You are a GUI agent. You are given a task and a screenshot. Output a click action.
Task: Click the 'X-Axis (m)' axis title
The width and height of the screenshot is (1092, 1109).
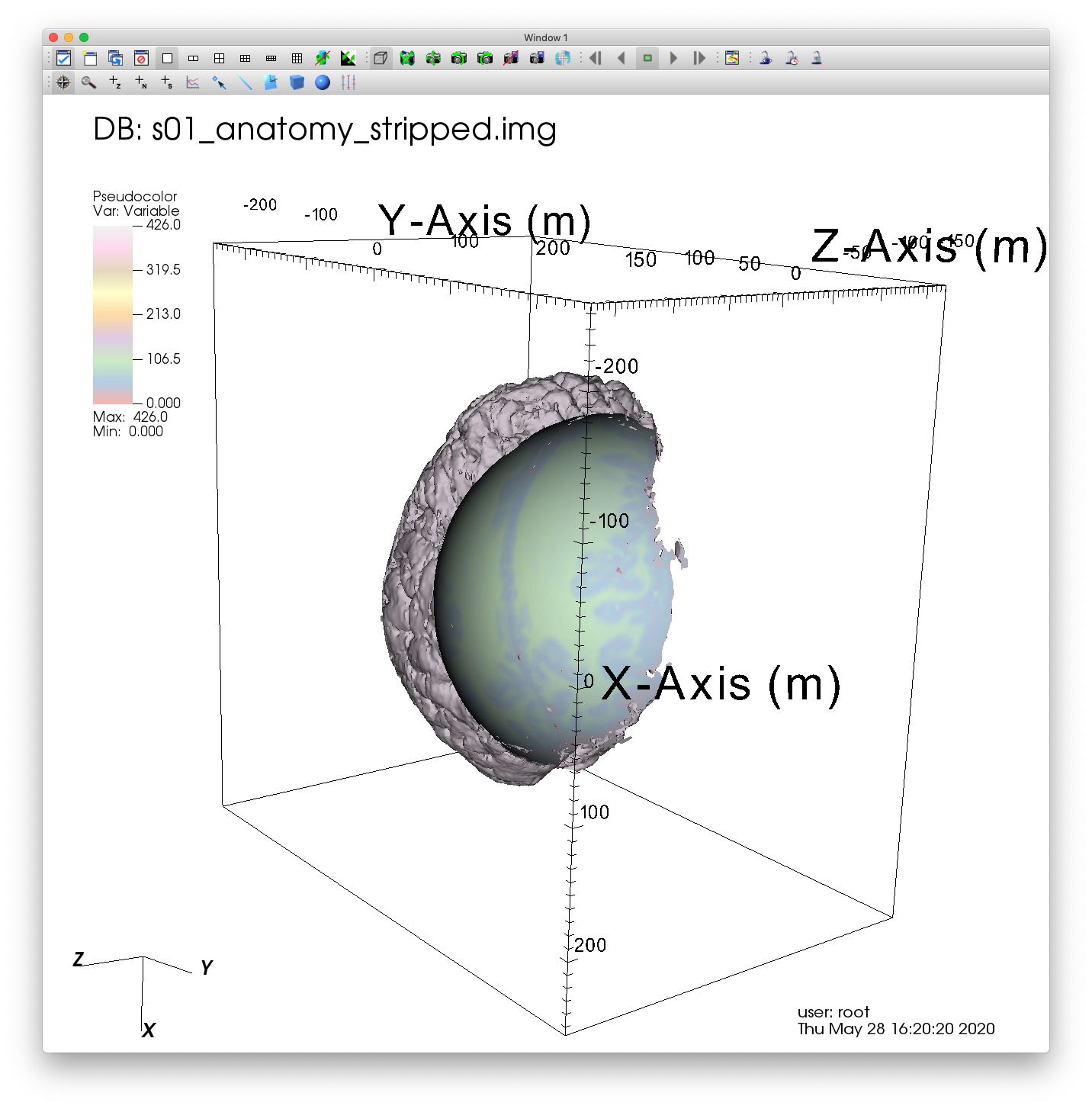[x=721, y=684]
